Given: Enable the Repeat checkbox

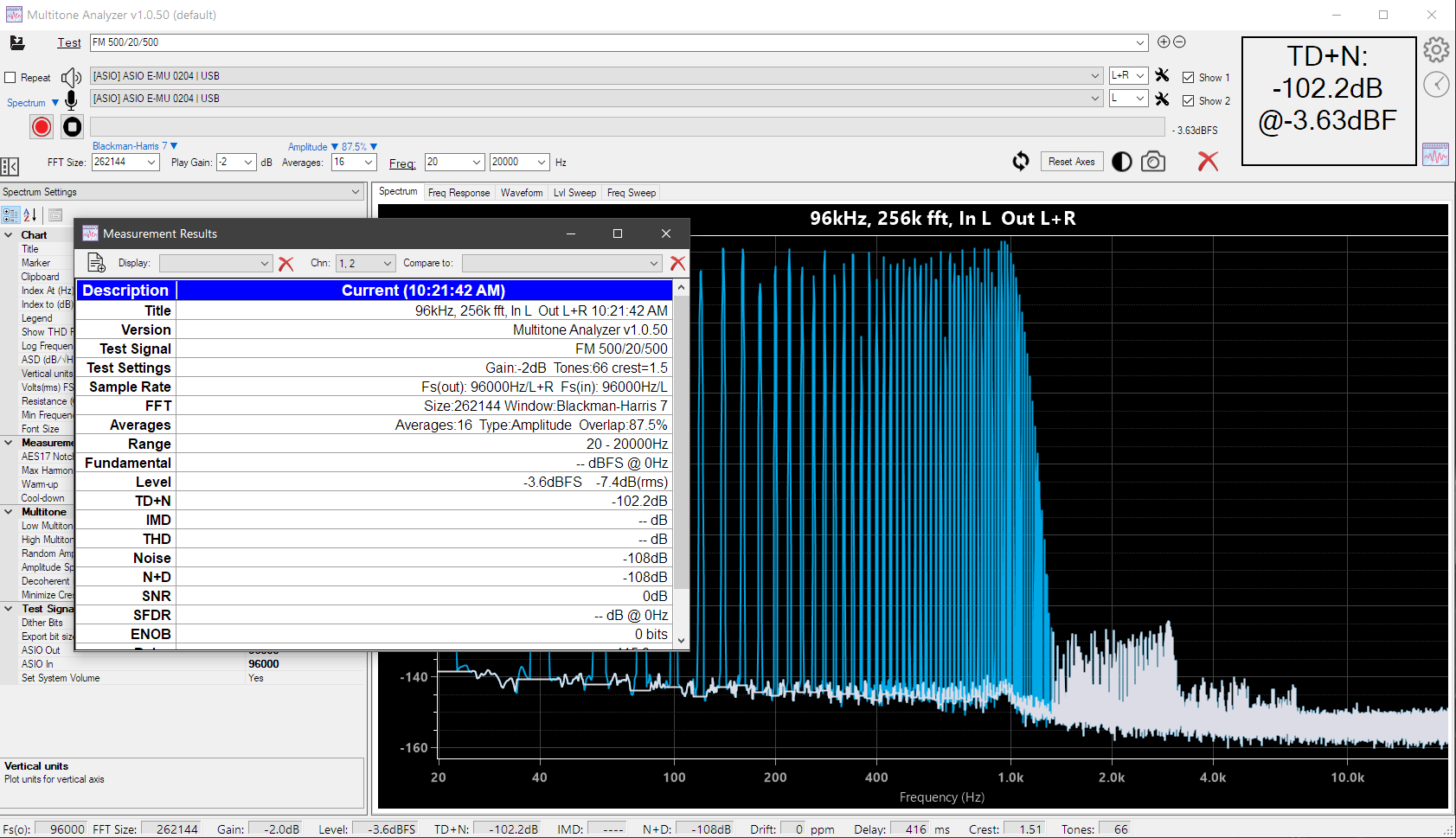Looking at the screenshot, I should (10, 78).
